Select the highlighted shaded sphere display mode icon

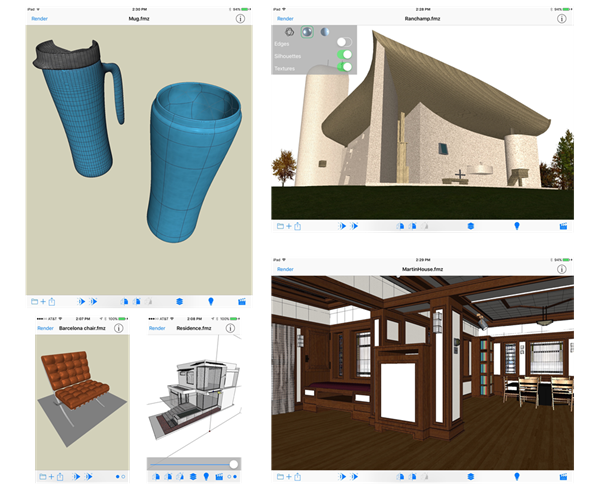[307, 32]
